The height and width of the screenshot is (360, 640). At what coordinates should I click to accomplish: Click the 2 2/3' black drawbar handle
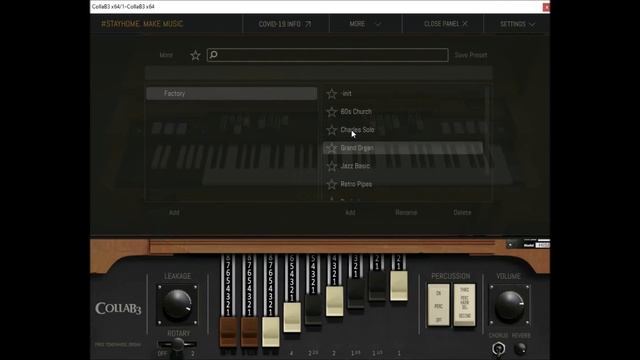coord(313,309)
